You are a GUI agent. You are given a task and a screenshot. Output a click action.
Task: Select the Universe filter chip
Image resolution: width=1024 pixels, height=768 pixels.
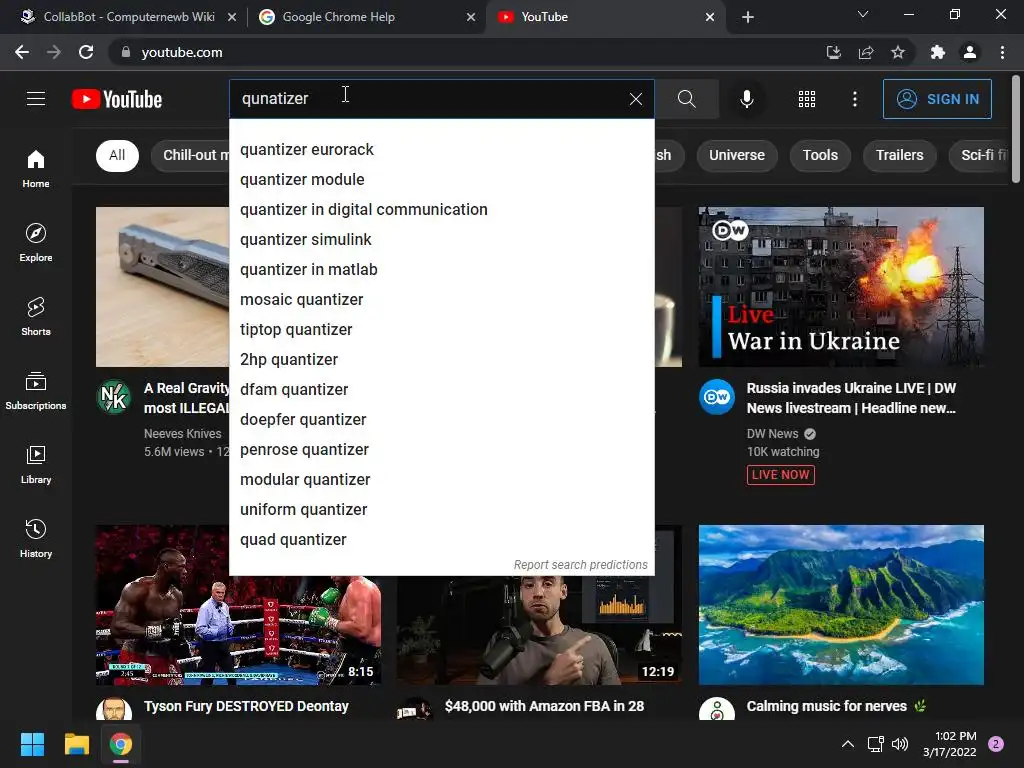coord(737,155)
